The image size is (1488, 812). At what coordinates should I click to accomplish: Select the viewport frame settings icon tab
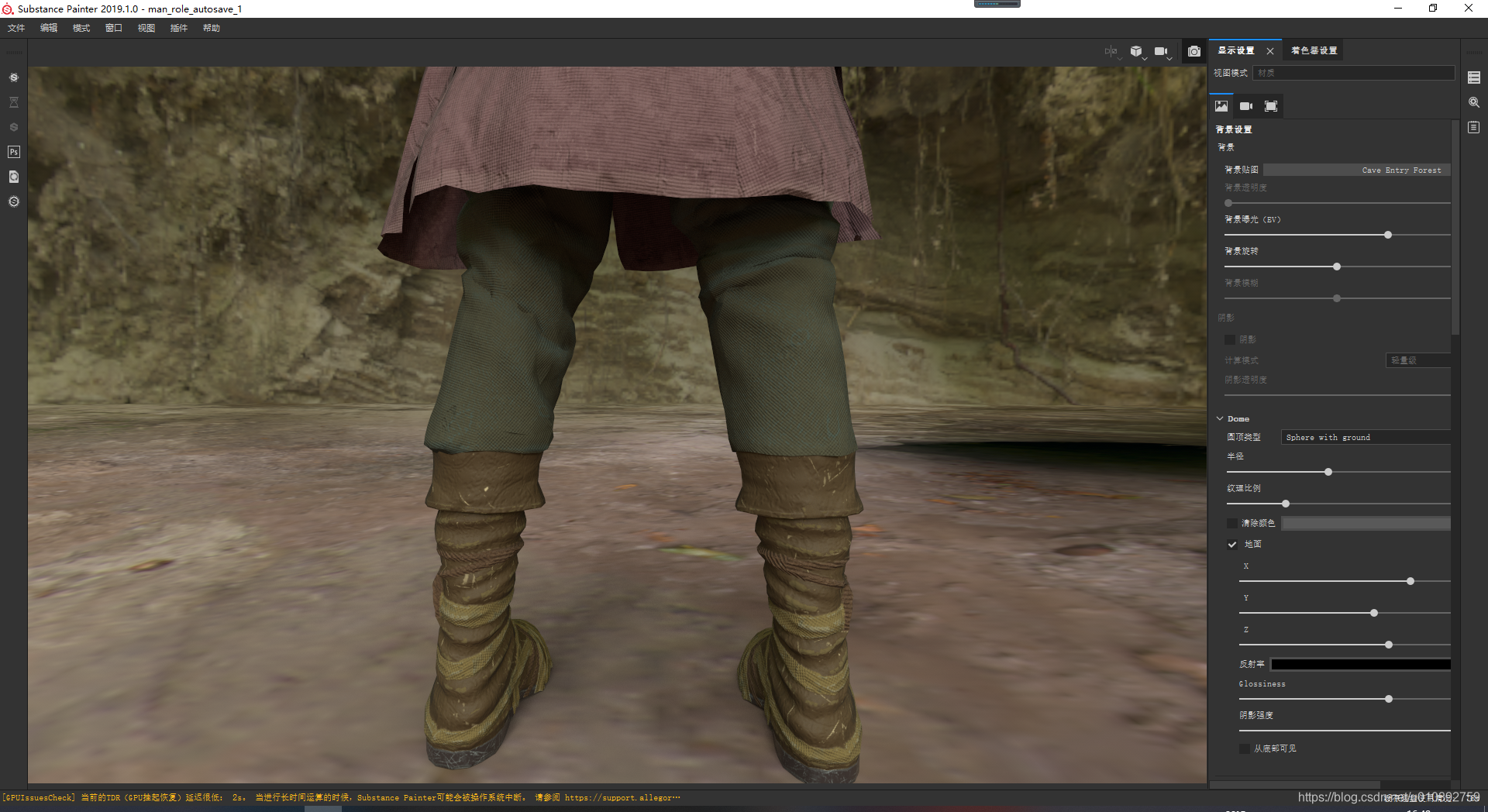pyautogui.click(x=1271, y=106)
